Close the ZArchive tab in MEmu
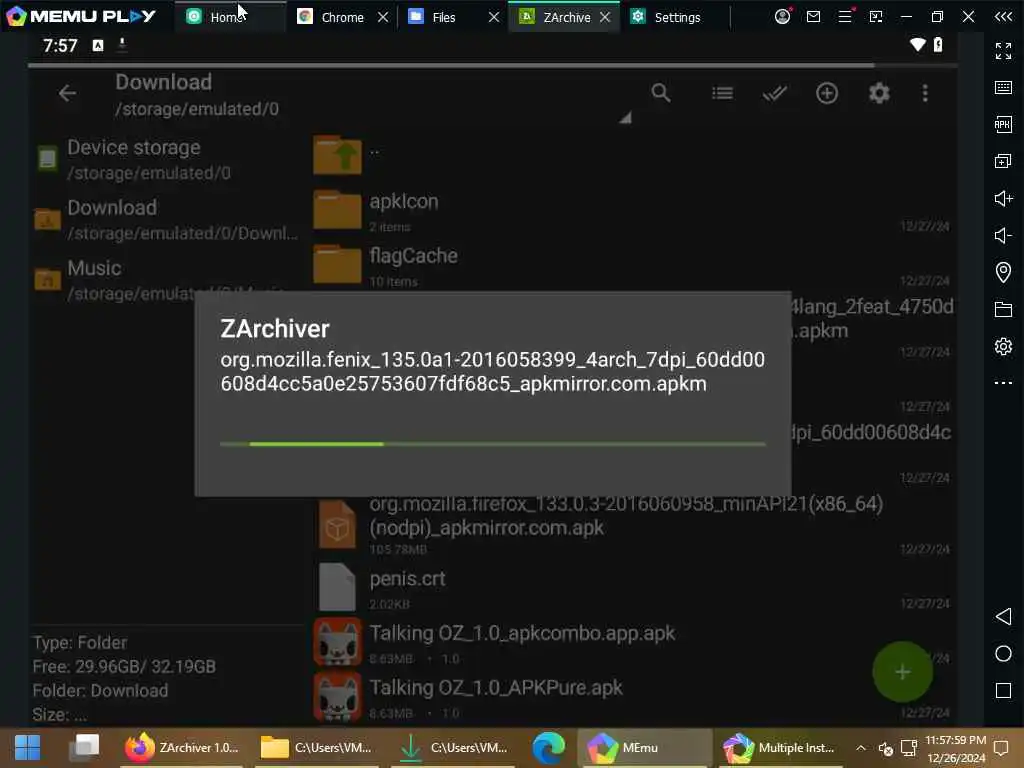 pyautogui.click(x=605, y=17)
